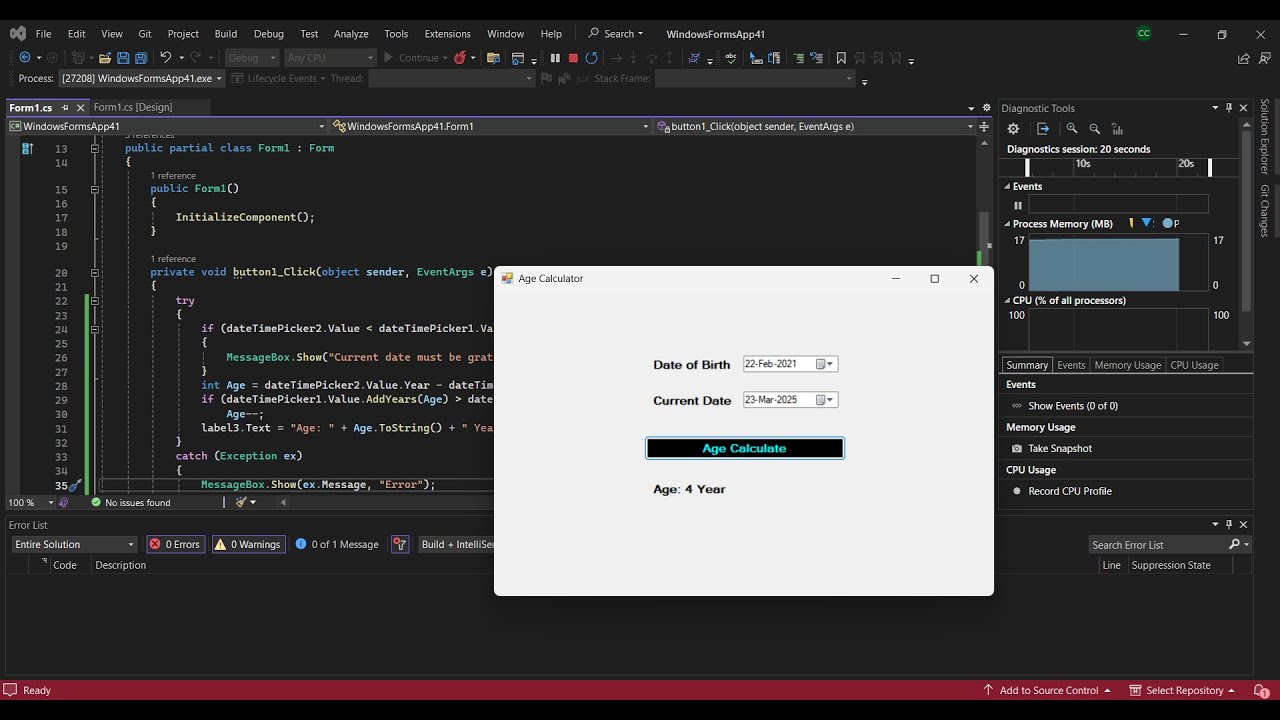Screen dimensions: 1280x720
Task: Toggle the 0 of 1 Message filter
Action: point(337,544)
